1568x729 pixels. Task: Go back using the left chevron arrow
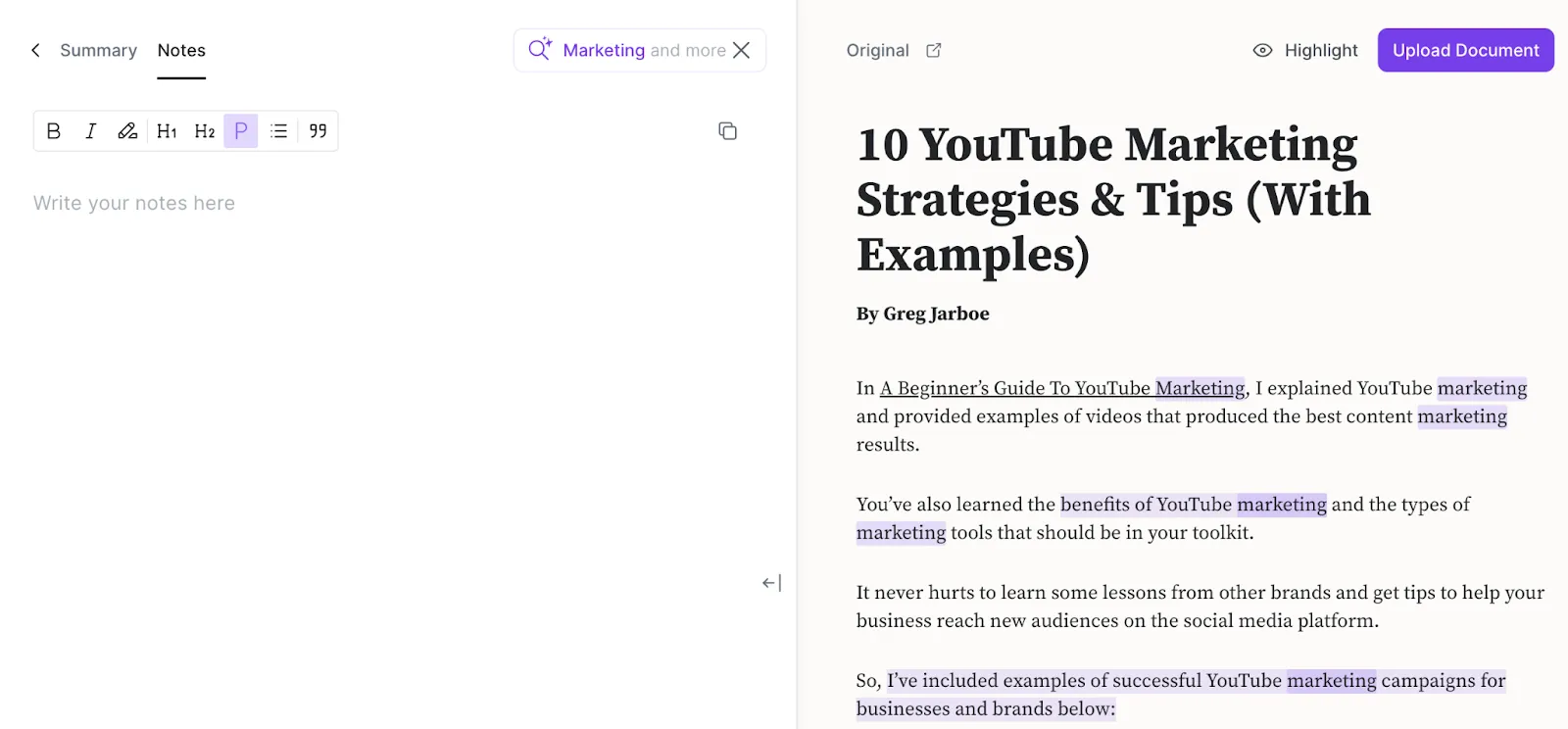pos(35,50)
